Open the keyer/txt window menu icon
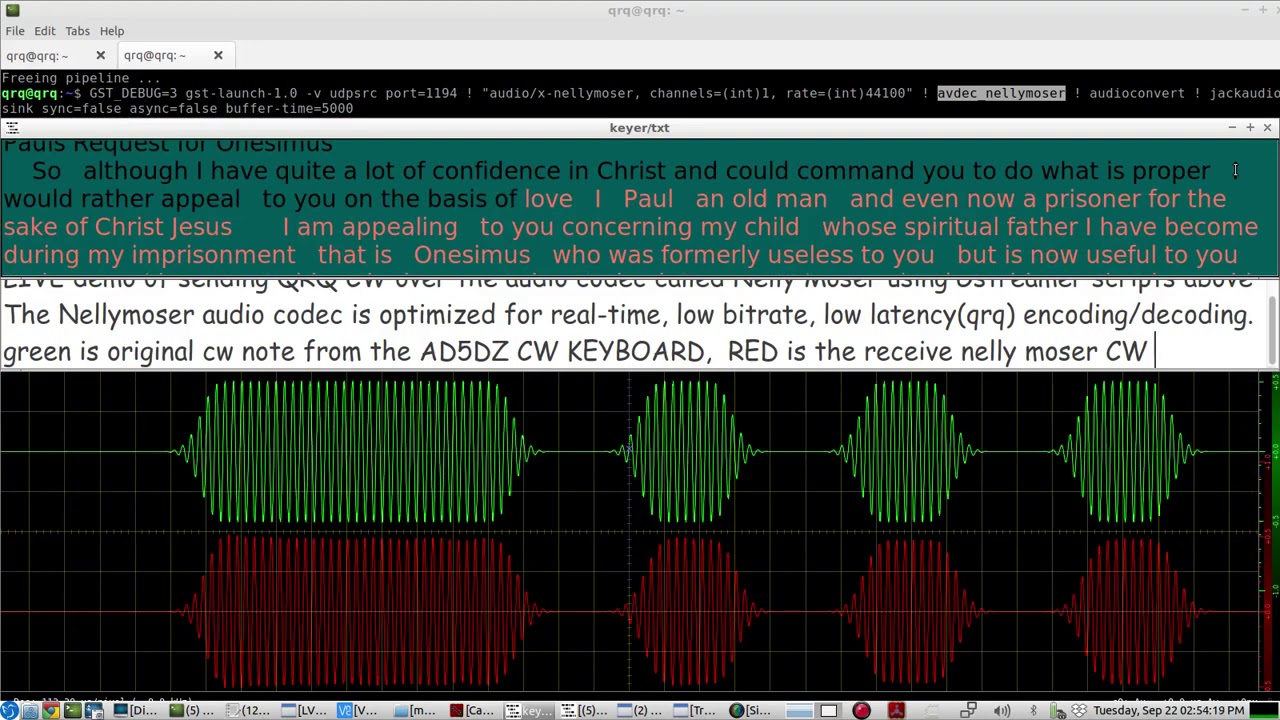Image resolution: width=1280 pixels, height=720 pixels. click(12, 128)
